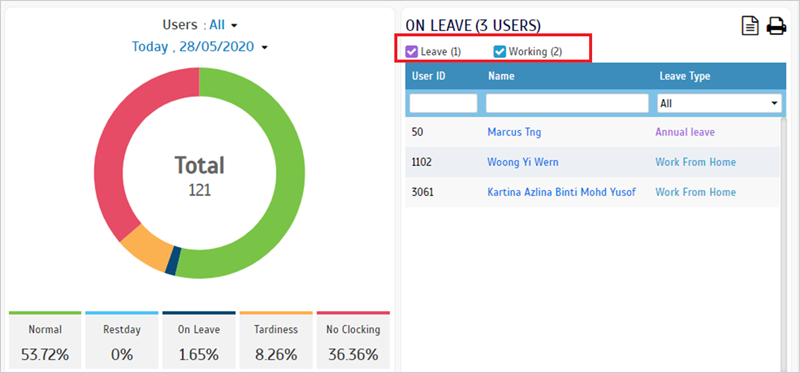Viewport: 800px width, 373px height.
Task: Select the No Clocking 36.36% tile
Action: click(x=353, y=340)
